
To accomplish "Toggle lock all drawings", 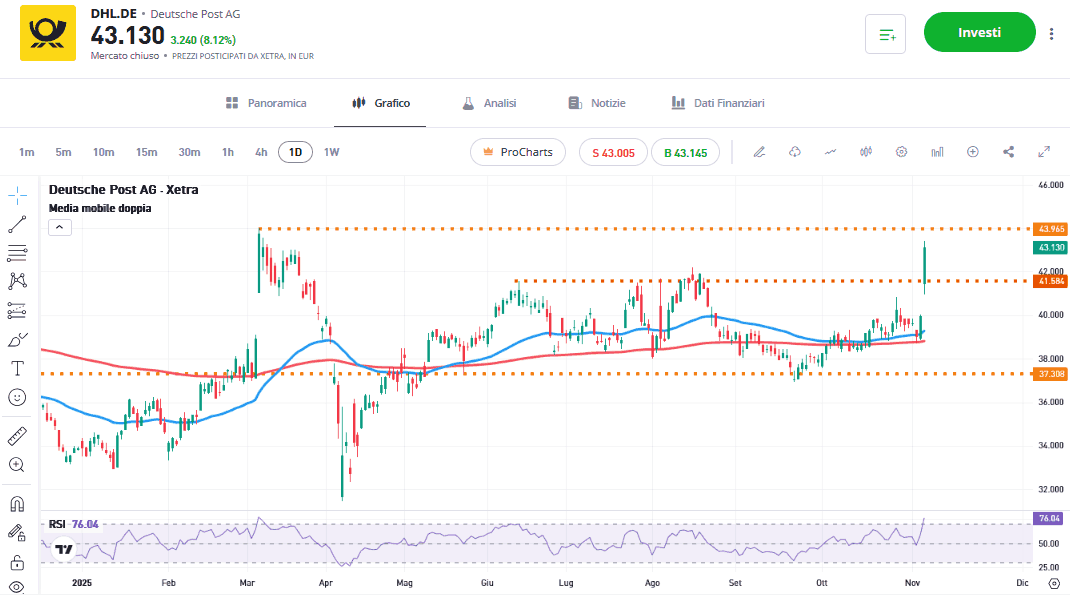I will 17,561.
